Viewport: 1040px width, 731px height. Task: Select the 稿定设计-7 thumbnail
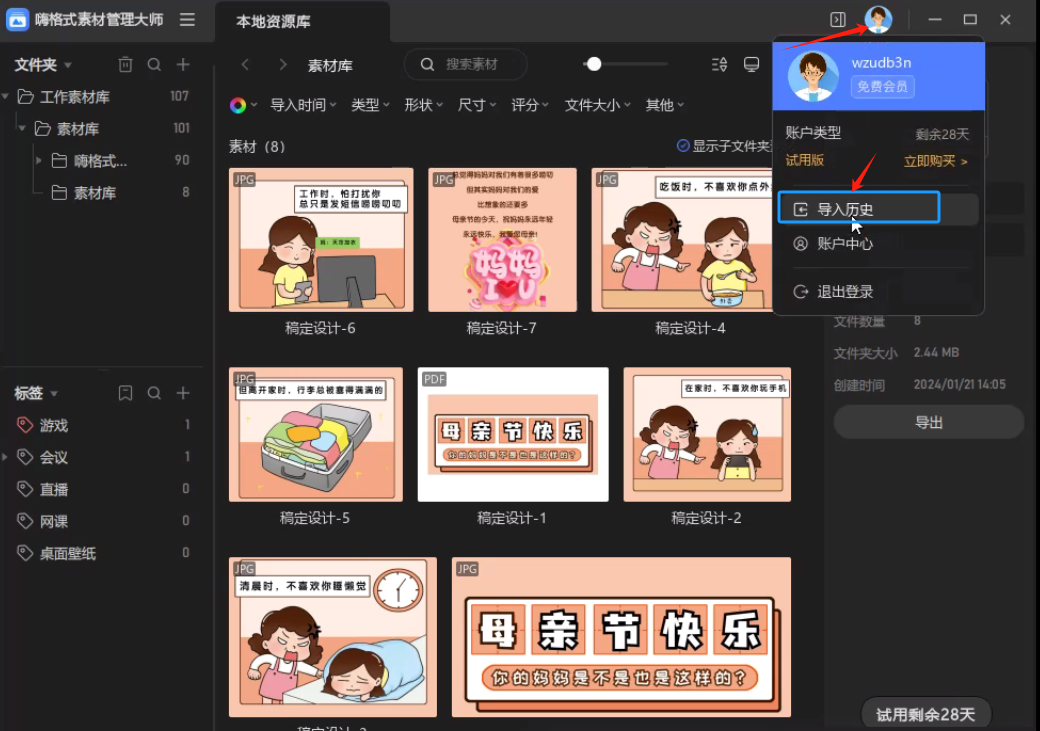tap(502, 239)
